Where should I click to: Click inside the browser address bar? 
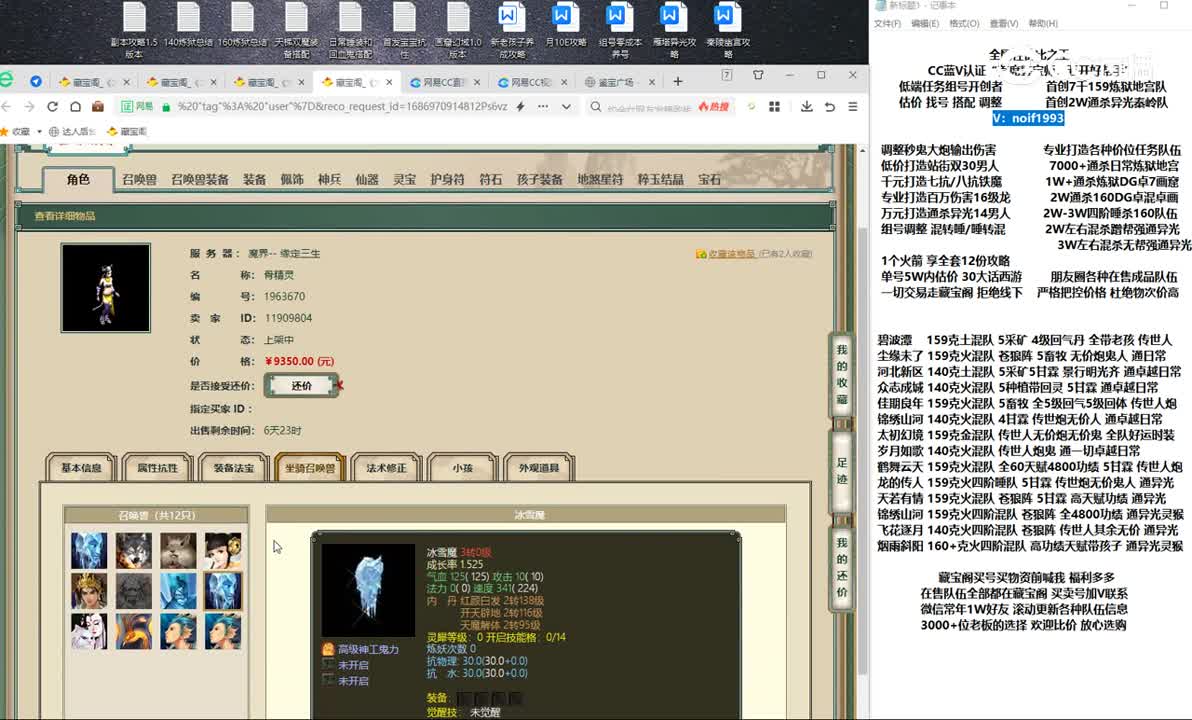click(342, 106)
